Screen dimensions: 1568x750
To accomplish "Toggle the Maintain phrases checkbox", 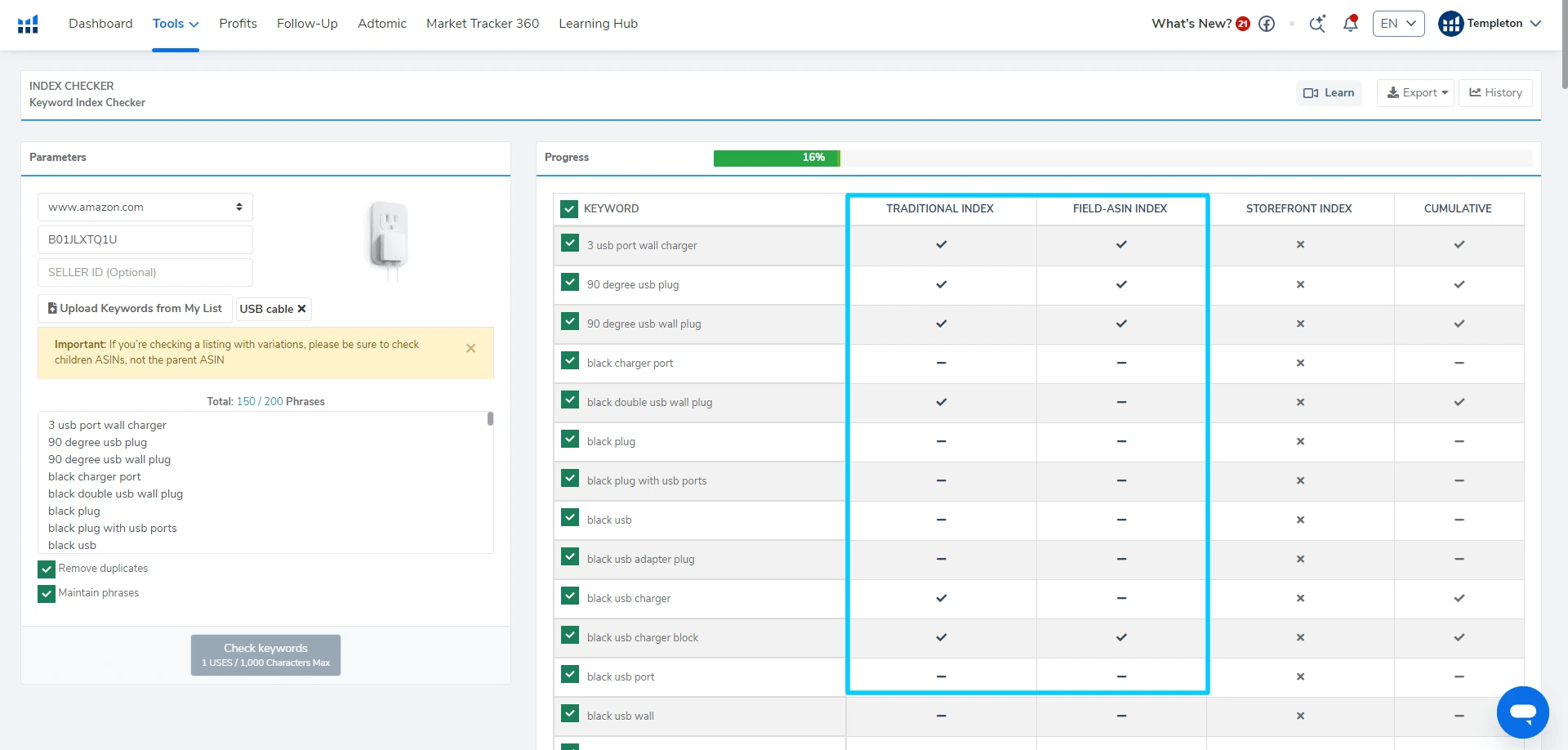I will 47,593.
